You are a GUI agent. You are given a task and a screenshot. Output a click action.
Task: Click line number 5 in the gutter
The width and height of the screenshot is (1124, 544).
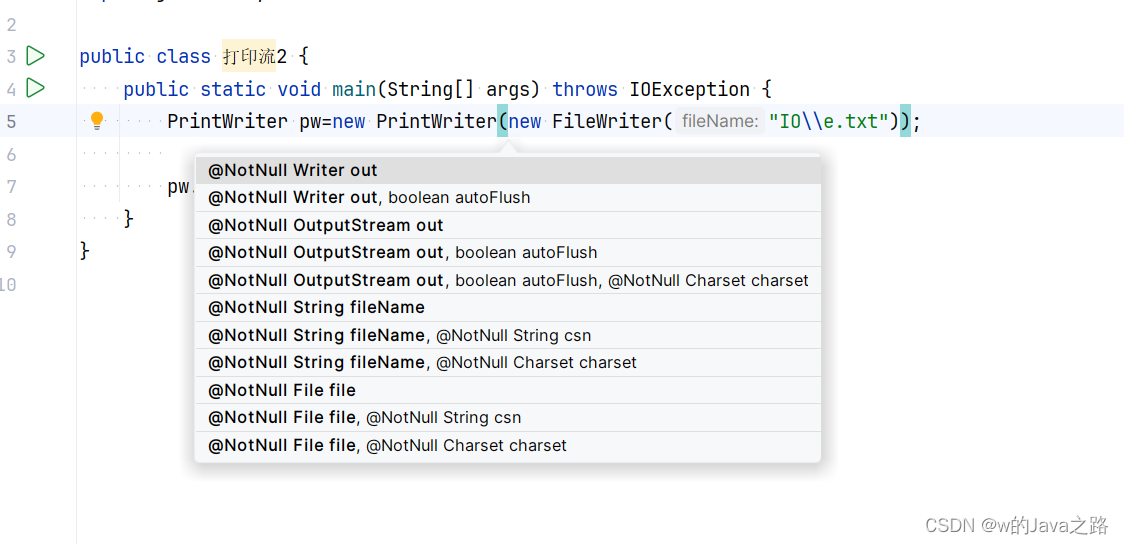(x=11, y=121)
